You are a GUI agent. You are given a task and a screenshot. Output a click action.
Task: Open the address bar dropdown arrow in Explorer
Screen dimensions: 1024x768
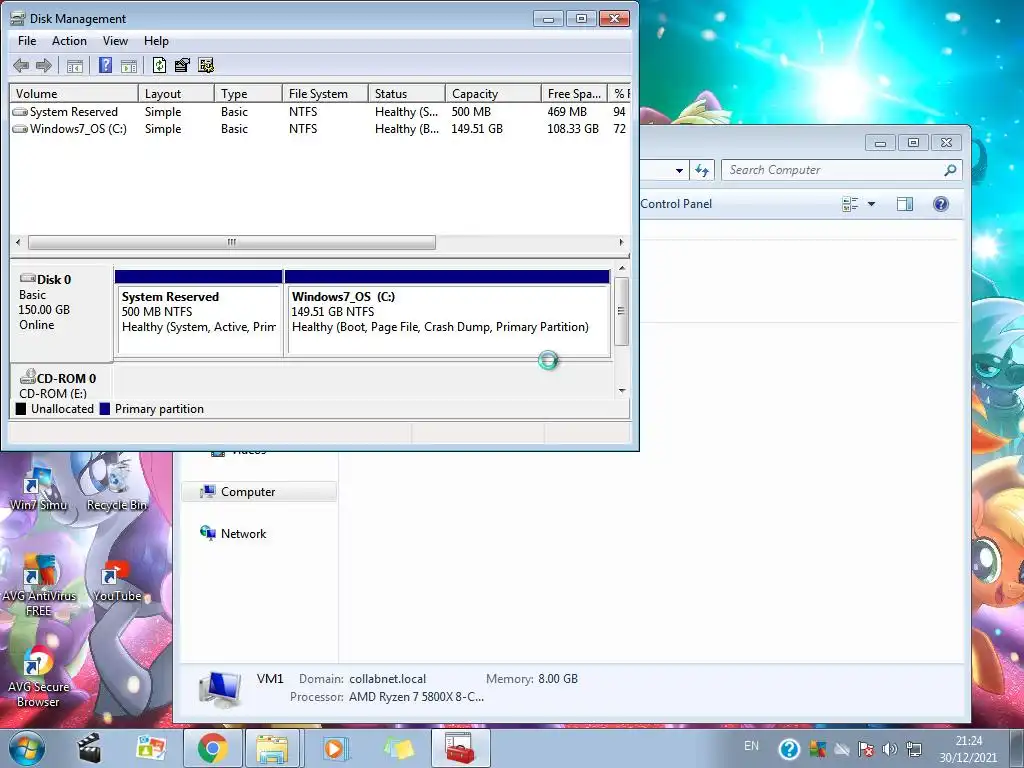(679, 170)
